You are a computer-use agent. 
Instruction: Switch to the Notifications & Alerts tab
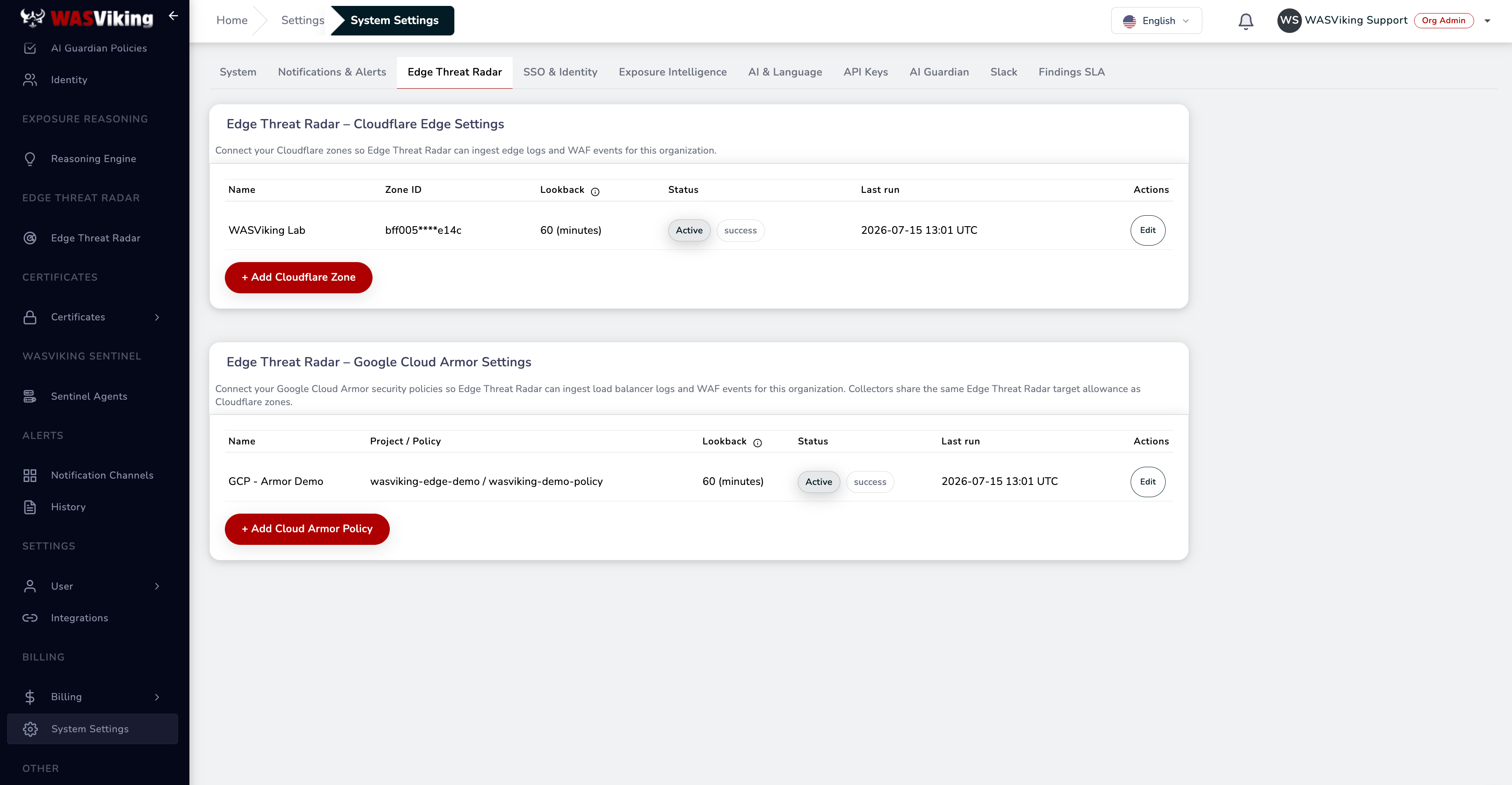(x=332, y=72)
